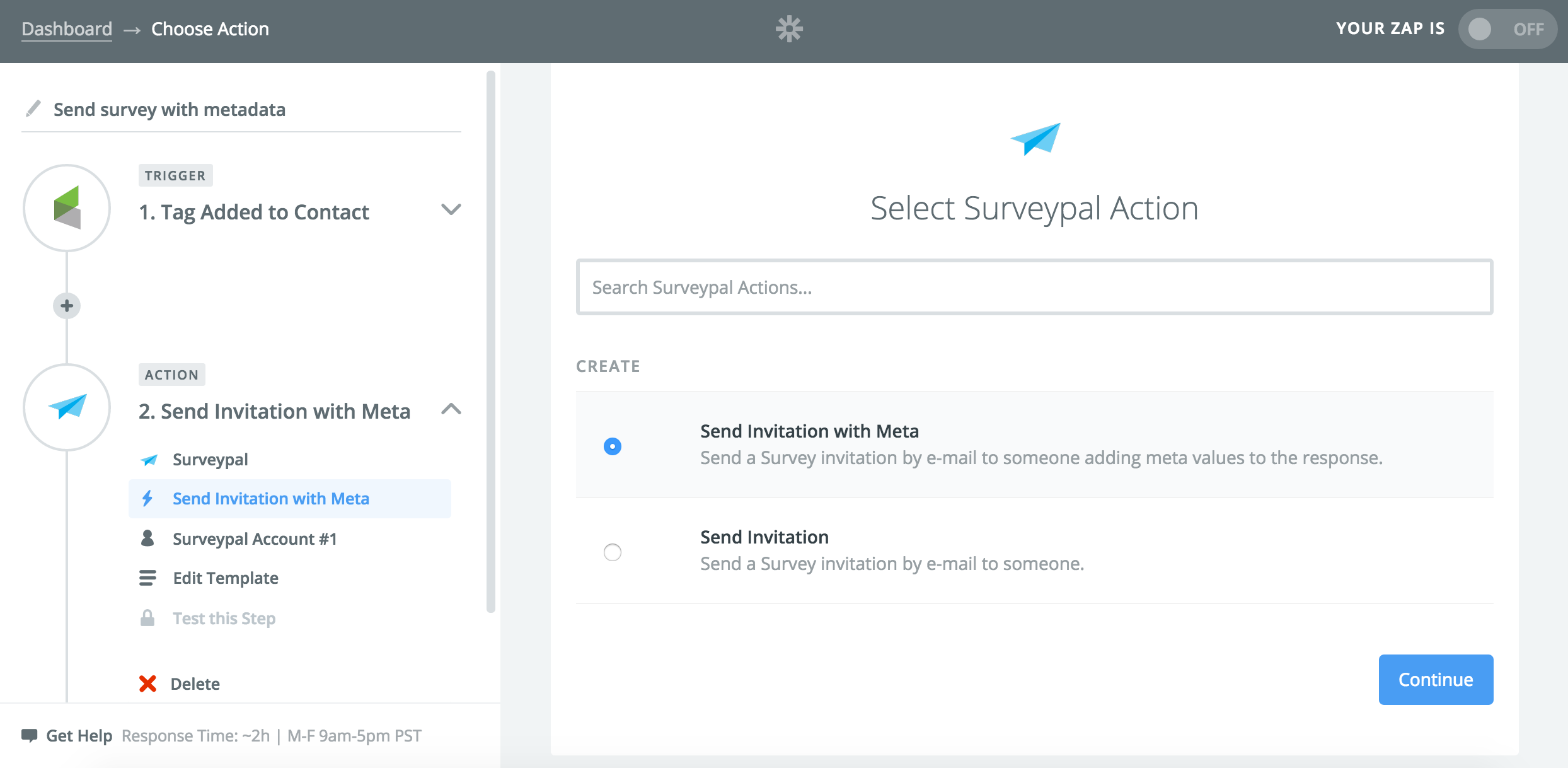Click the Surveypal entry in the step sidebar
This screenshot has width=1568, height=768.
click(x=209, y=459)
